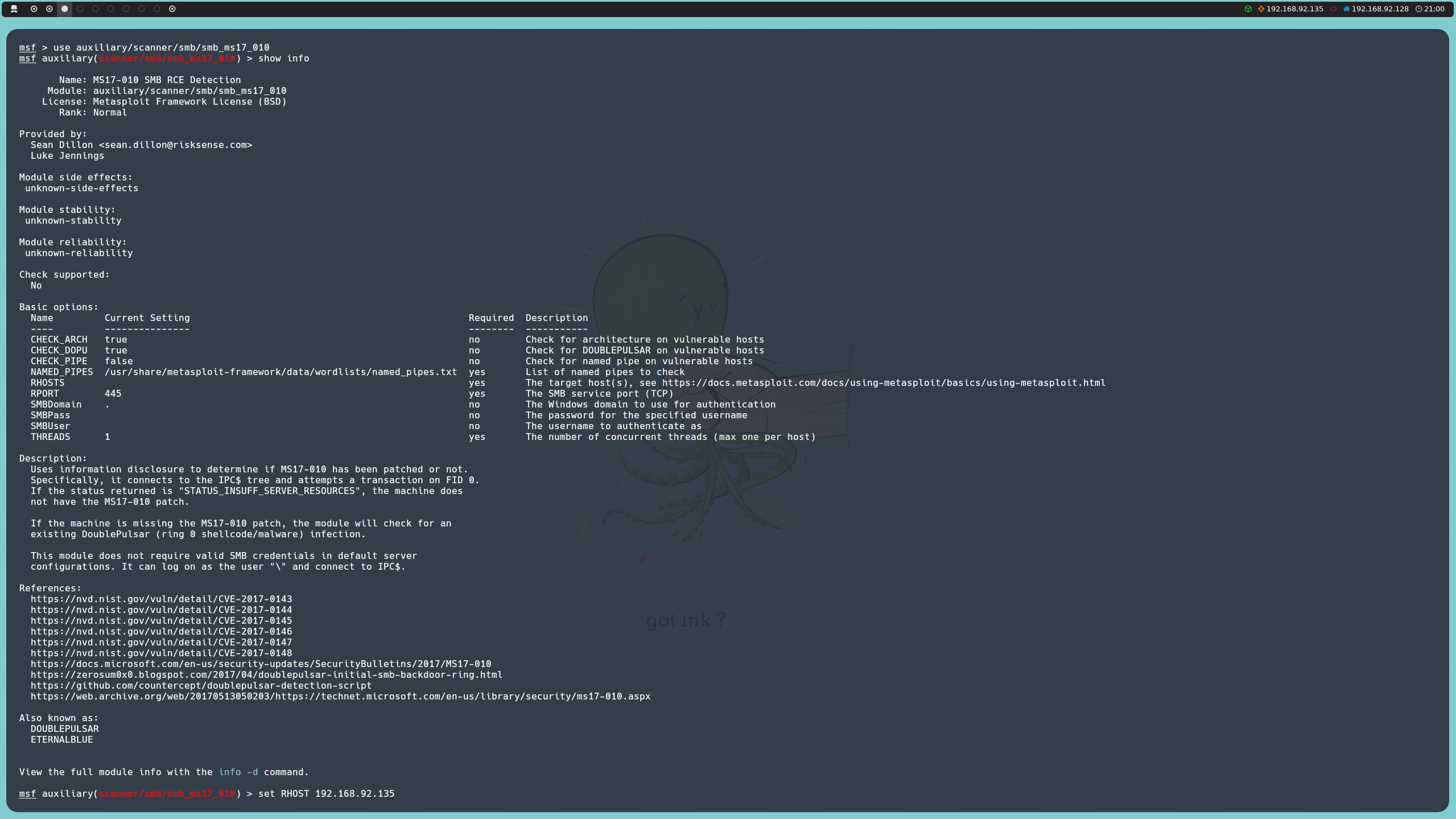This screenshot has width=1456, height=819.
Task: Open the countercept doublepulsar-detection-script GitHub link
Action: click(x=201, y=685)
